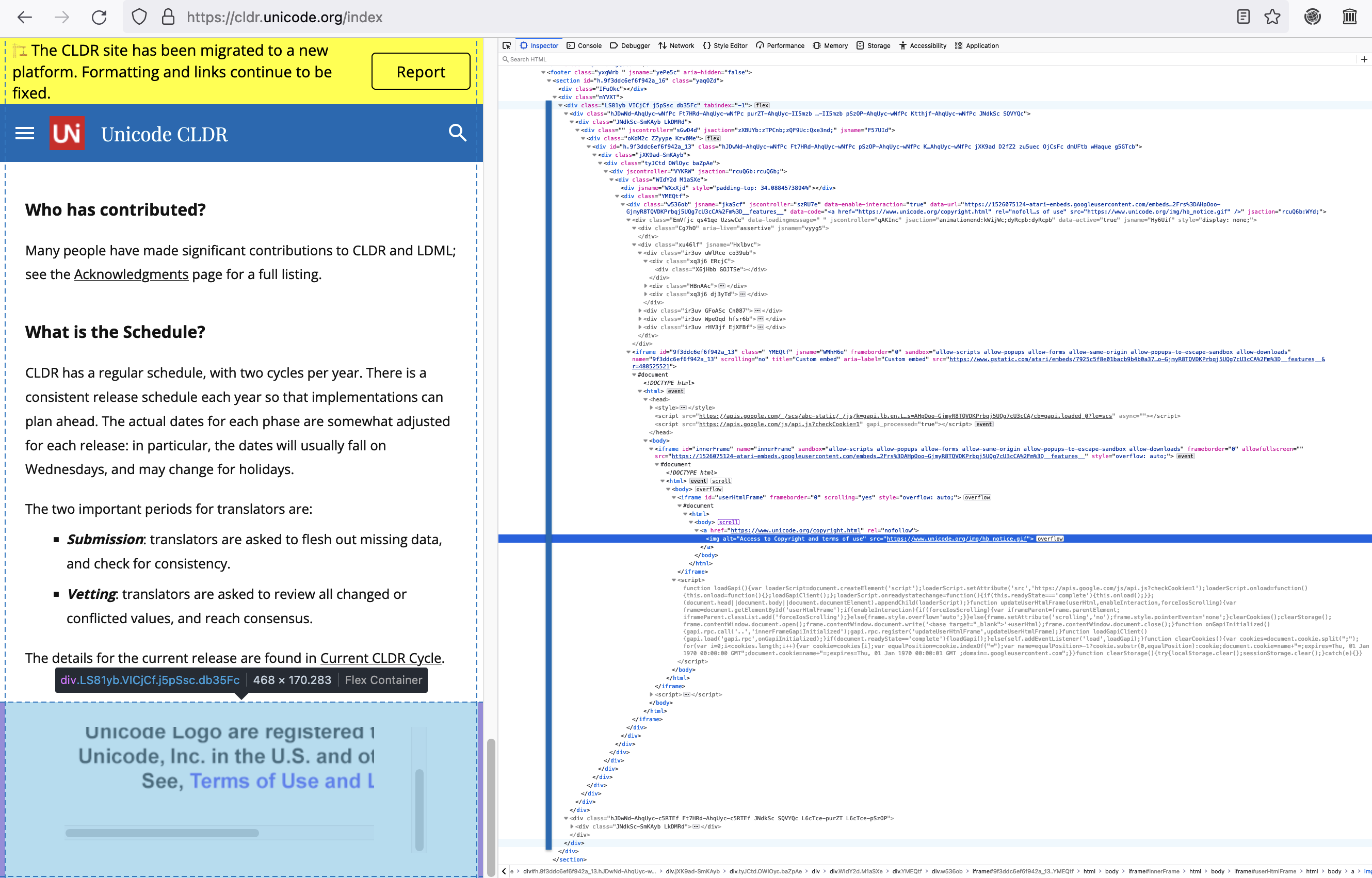Image resolution: width=1372 pixels, height=878 pixels.
Task: Click the horizontal scrollbar in footer embed
Action: [x=162, y=833]
